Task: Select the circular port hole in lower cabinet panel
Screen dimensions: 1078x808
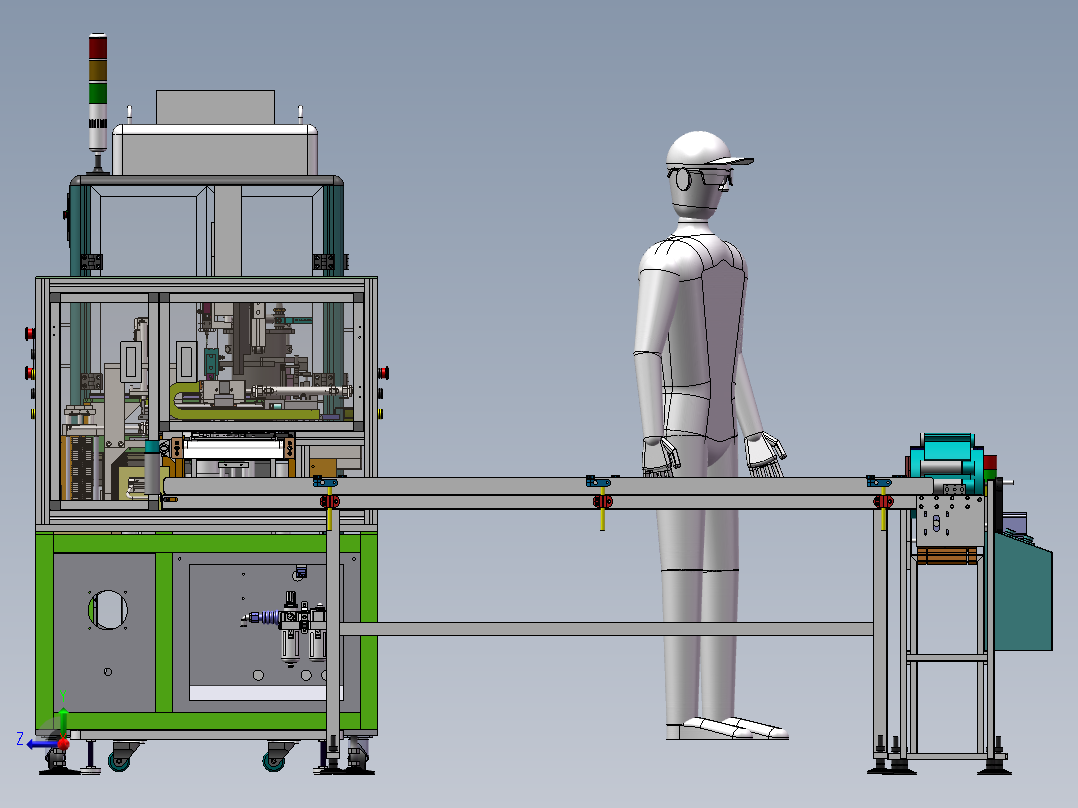Action: pyautogui.click(x=108, y=609)
